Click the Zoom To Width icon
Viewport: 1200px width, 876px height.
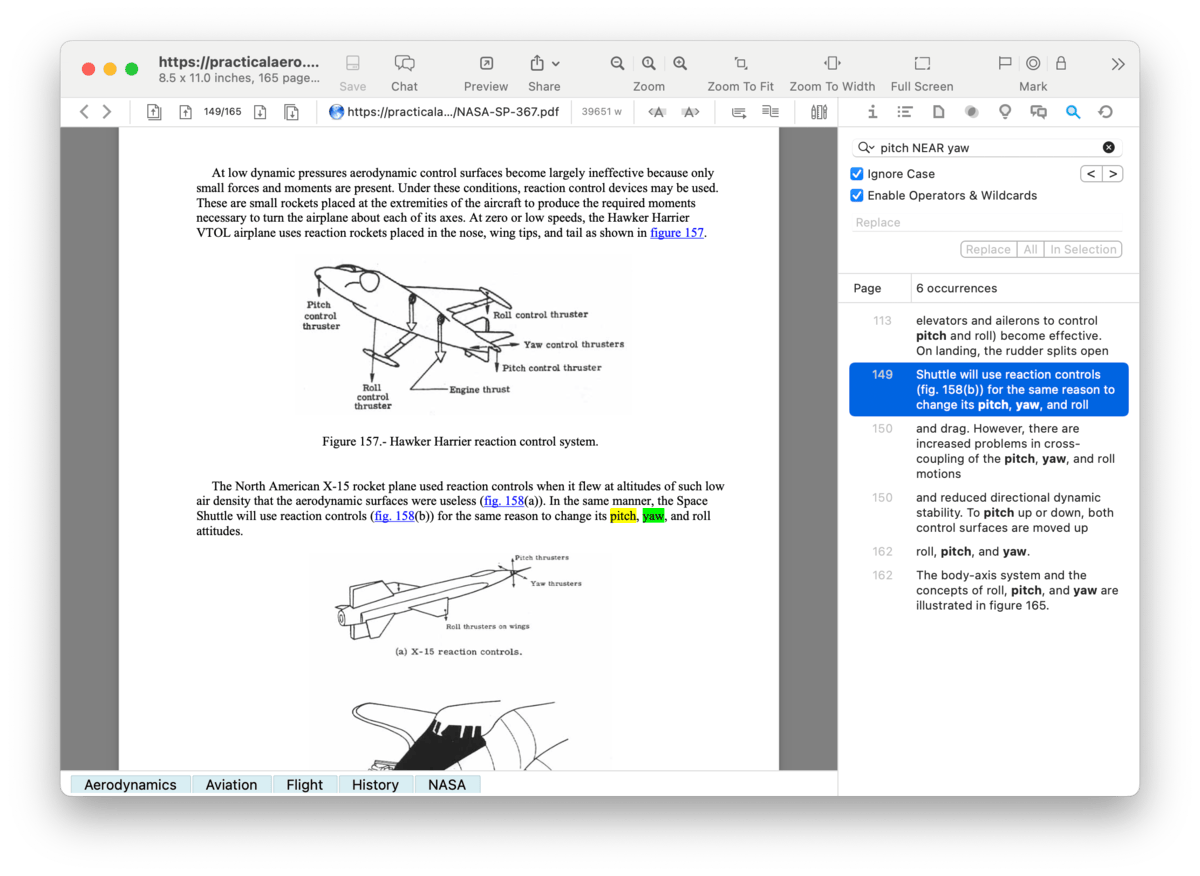coord(831,64)
